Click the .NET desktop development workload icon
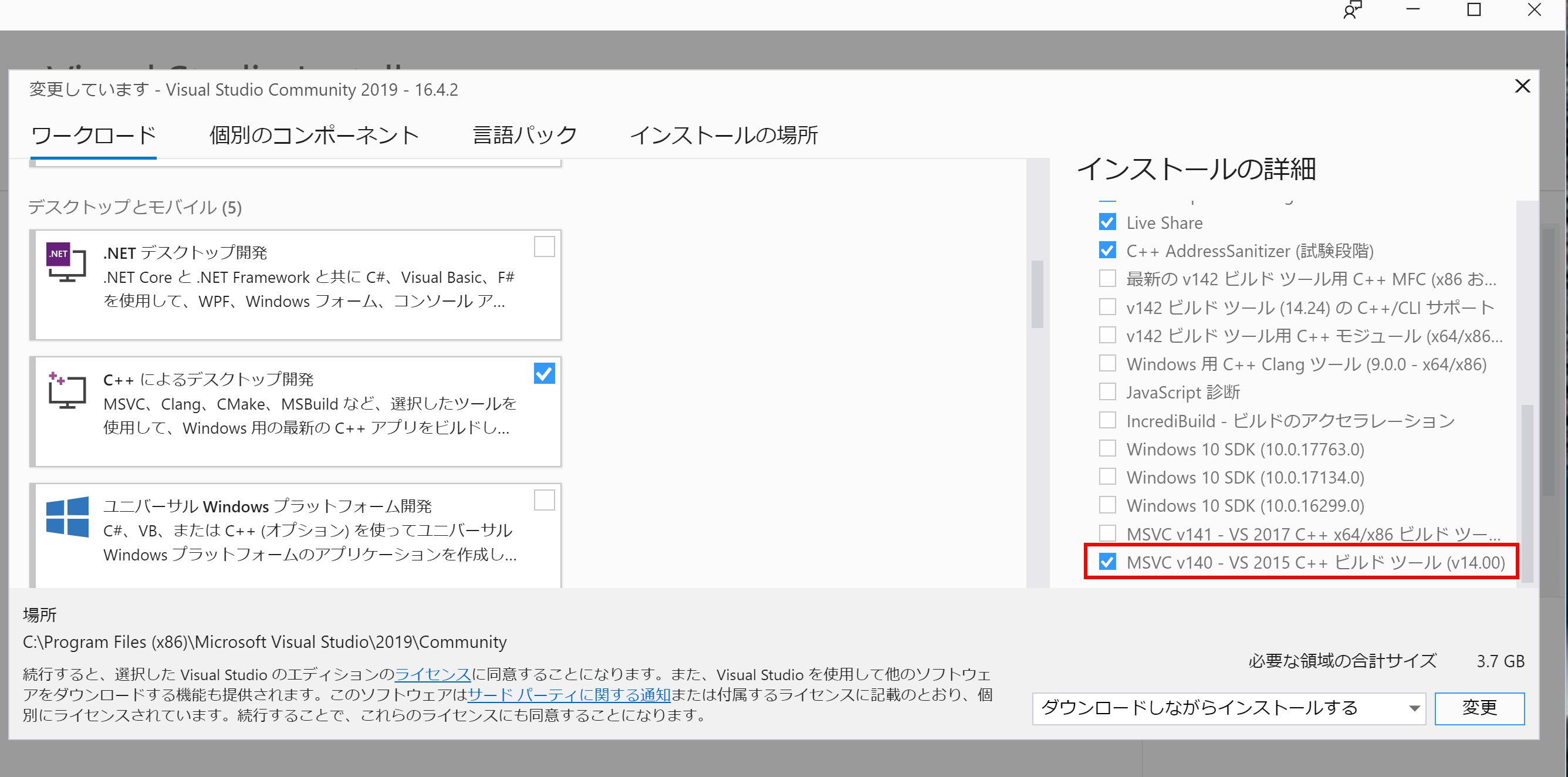This screenshot has height=777, width=1568. coord(66,262)
